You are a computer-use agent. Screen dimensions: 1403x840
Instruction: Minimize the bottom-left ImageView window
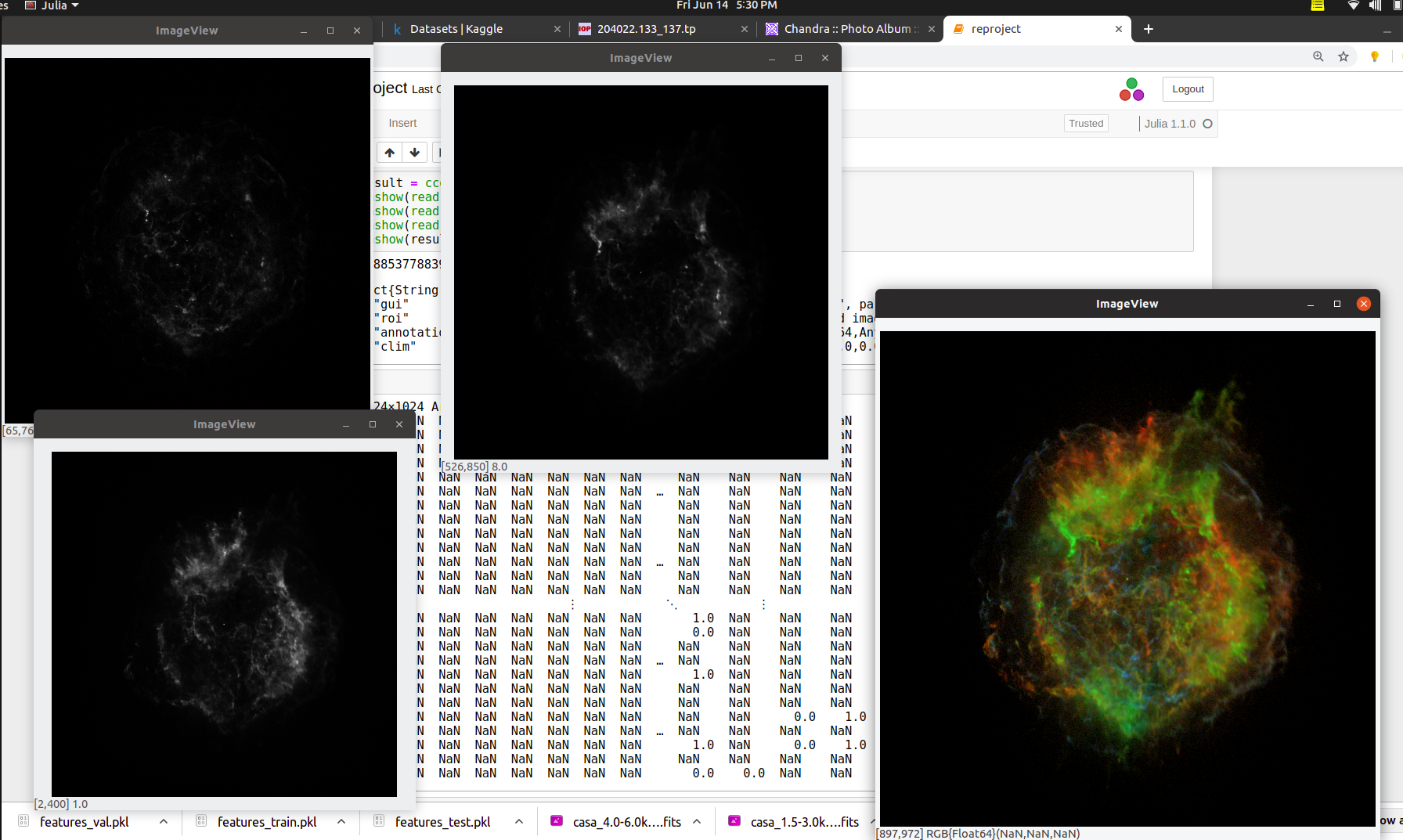point(346,424)
